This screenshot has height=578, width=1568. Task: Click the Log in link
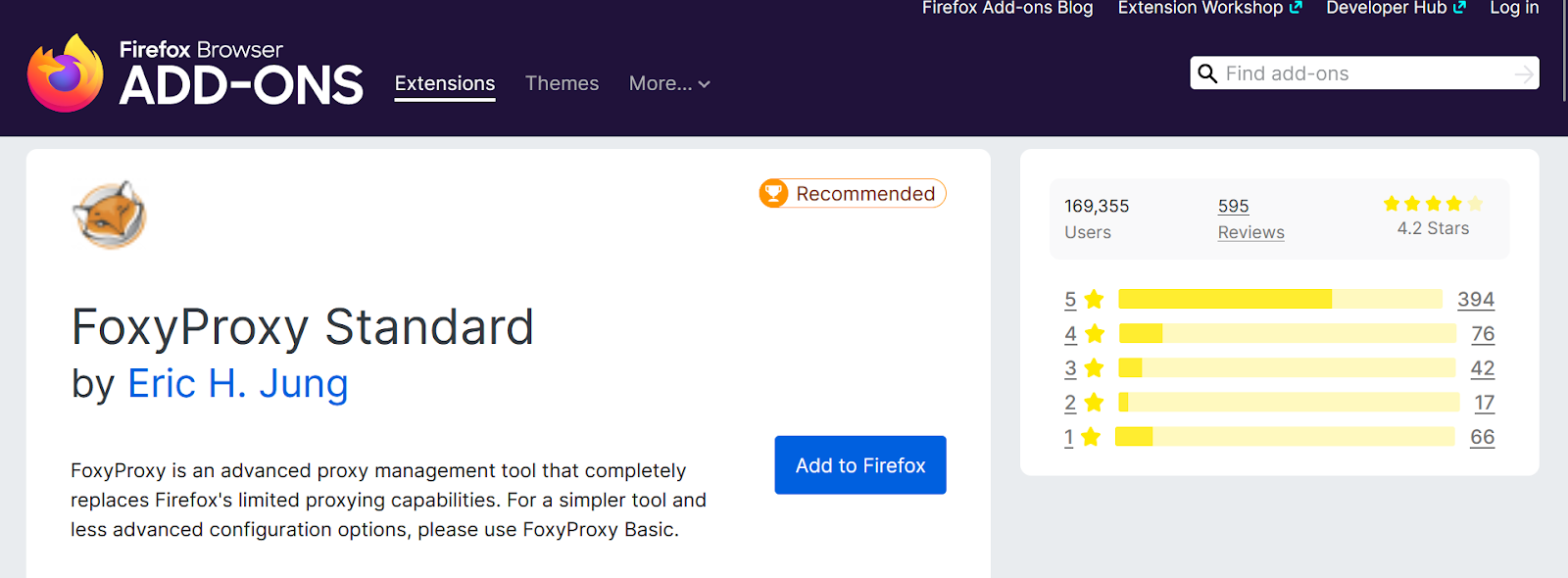click(1514, 8)
